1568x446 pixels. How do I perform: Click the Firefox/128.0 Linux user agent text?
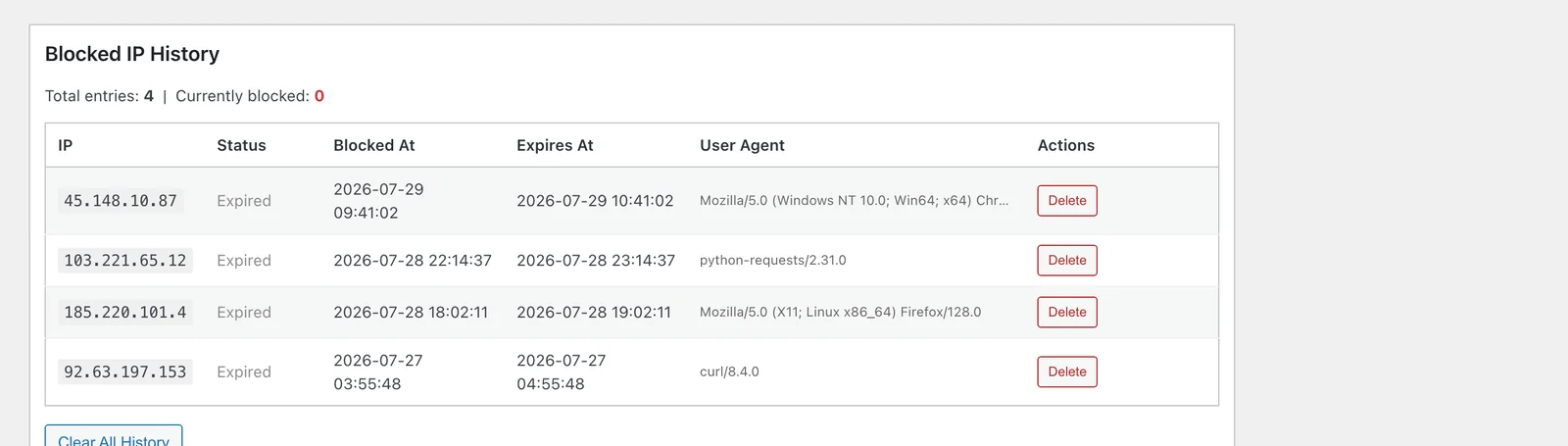[x=840, y=313]
